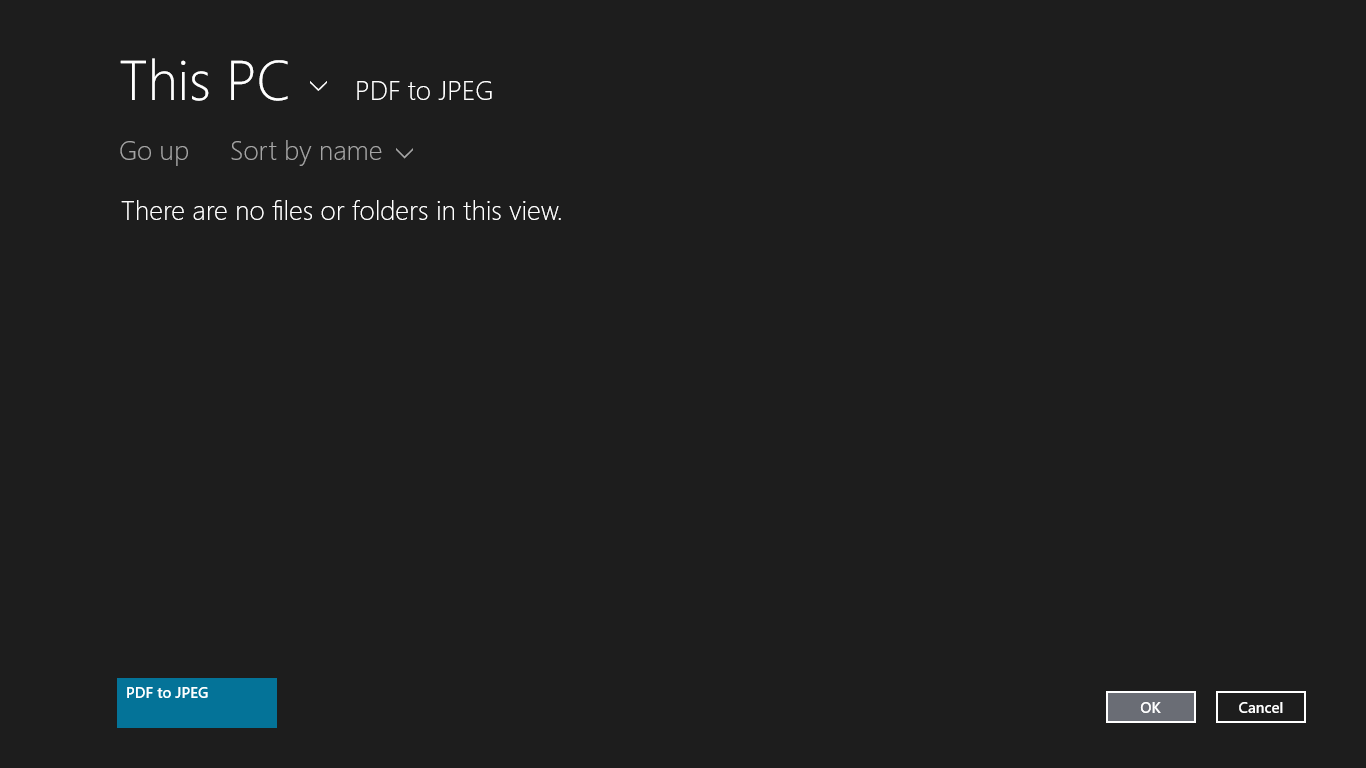Confirm the selection with OK
Screen dimensions: 1366x768
tap(1150, 707)
